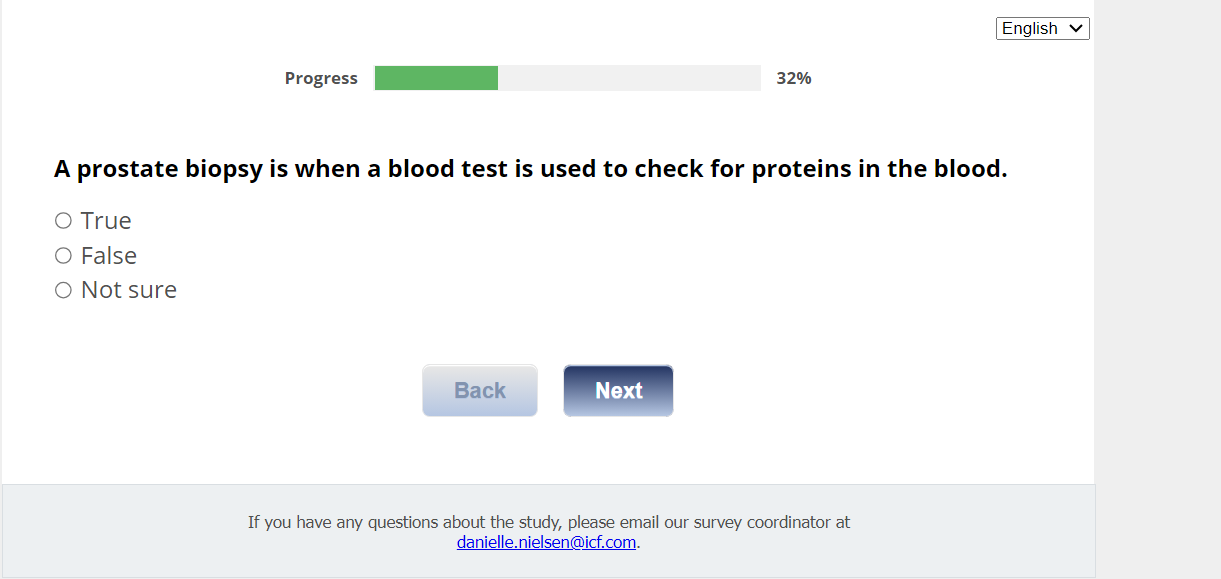1221x579 pixels.
Task: Open the danielle.nielsen@icf.com email link
Action: 547,543
